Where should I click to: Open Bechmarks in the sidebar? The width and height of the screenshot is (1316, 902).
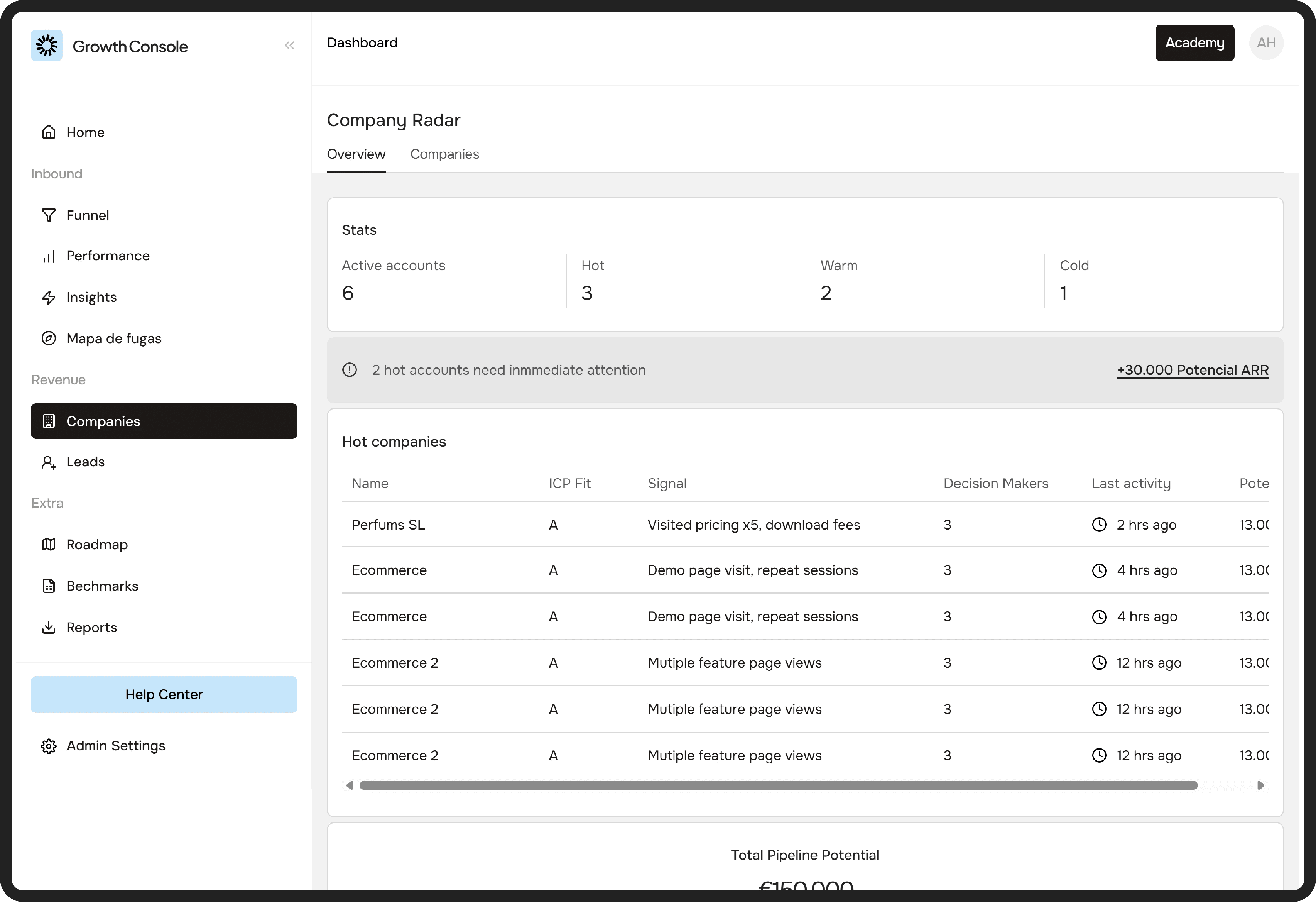102,586
